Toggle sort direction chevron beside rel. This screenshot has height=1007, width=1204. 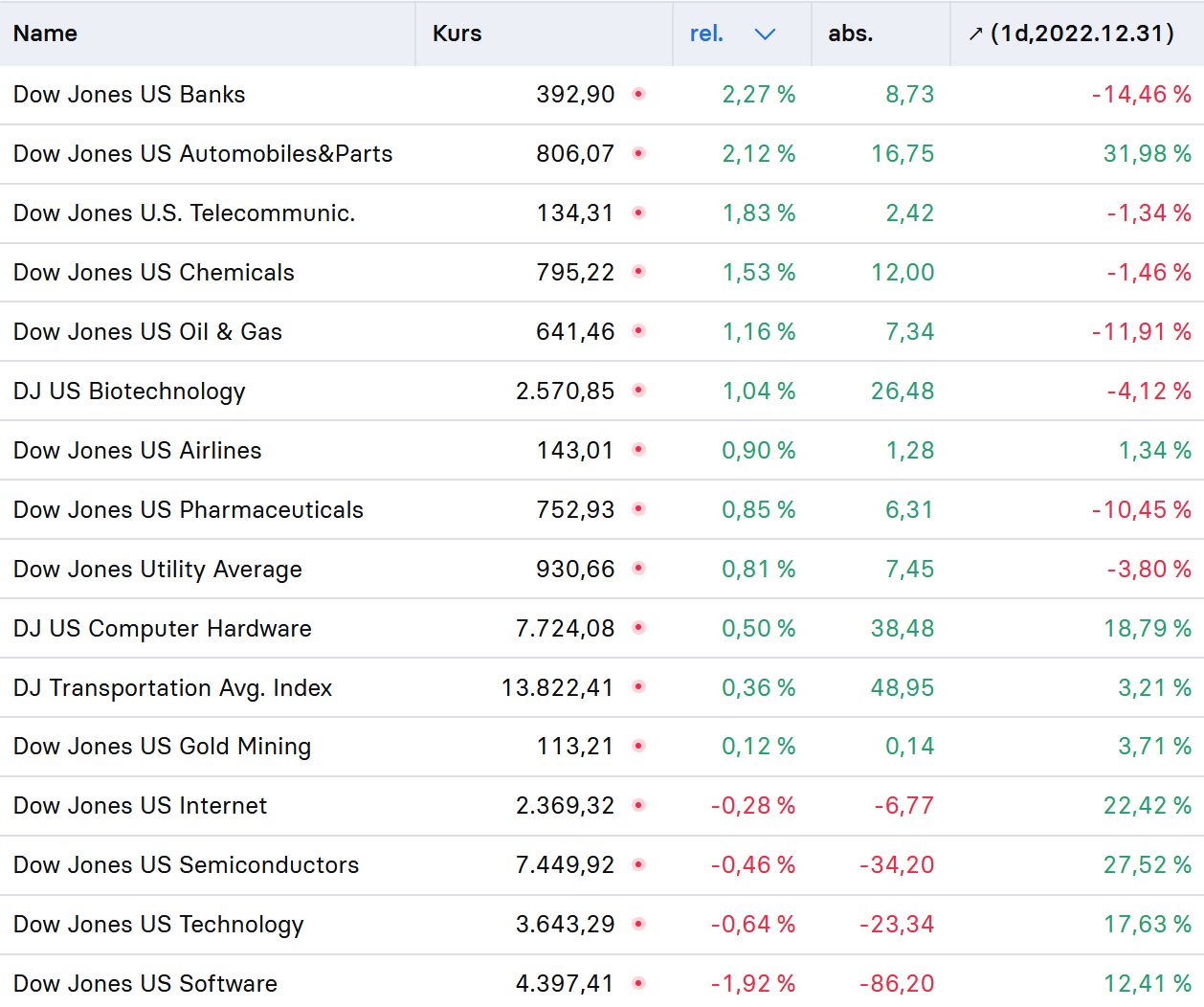[765, 34]
